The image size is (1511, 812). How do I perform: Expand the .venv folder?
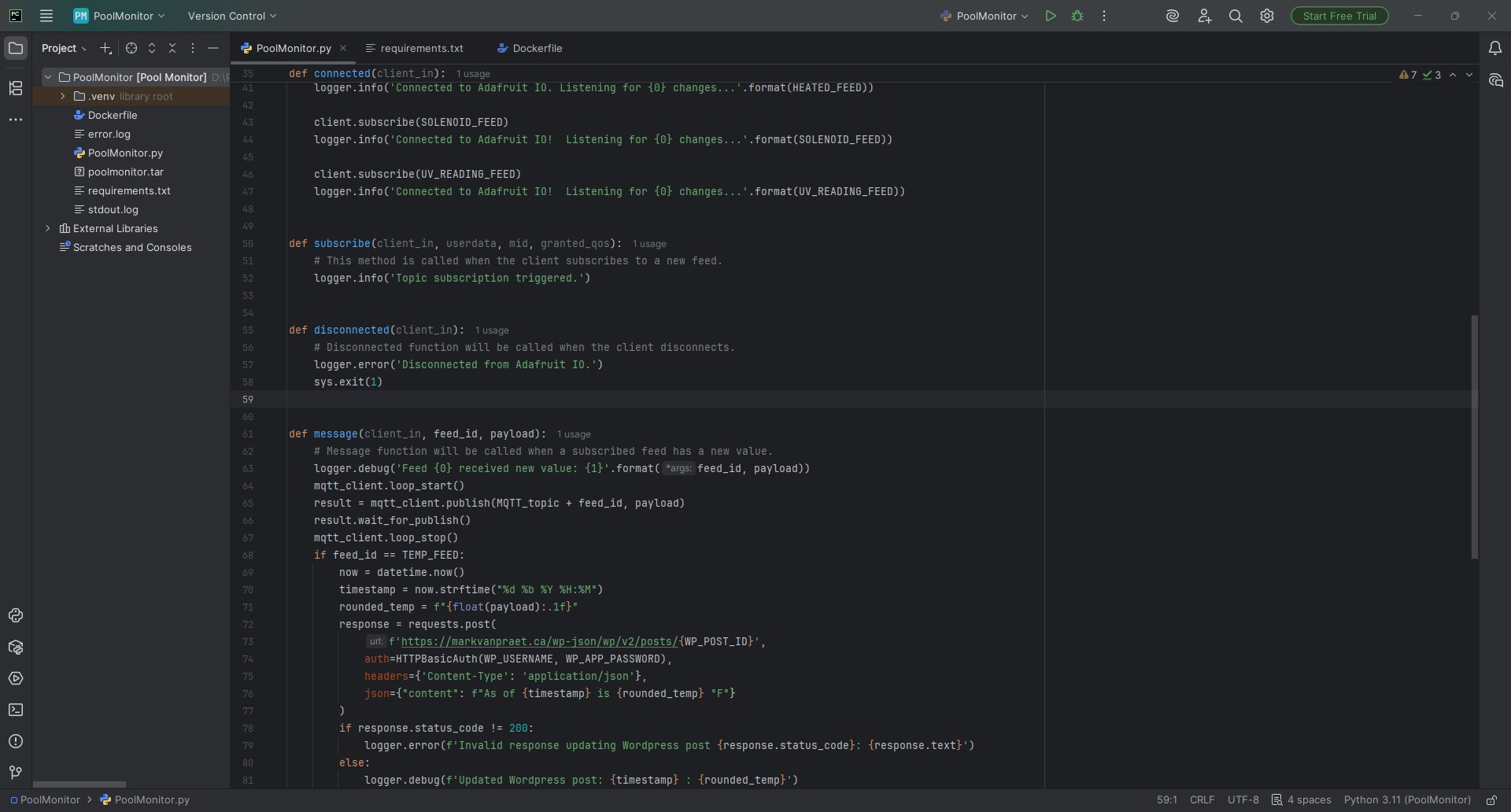(x=63, y=96)
